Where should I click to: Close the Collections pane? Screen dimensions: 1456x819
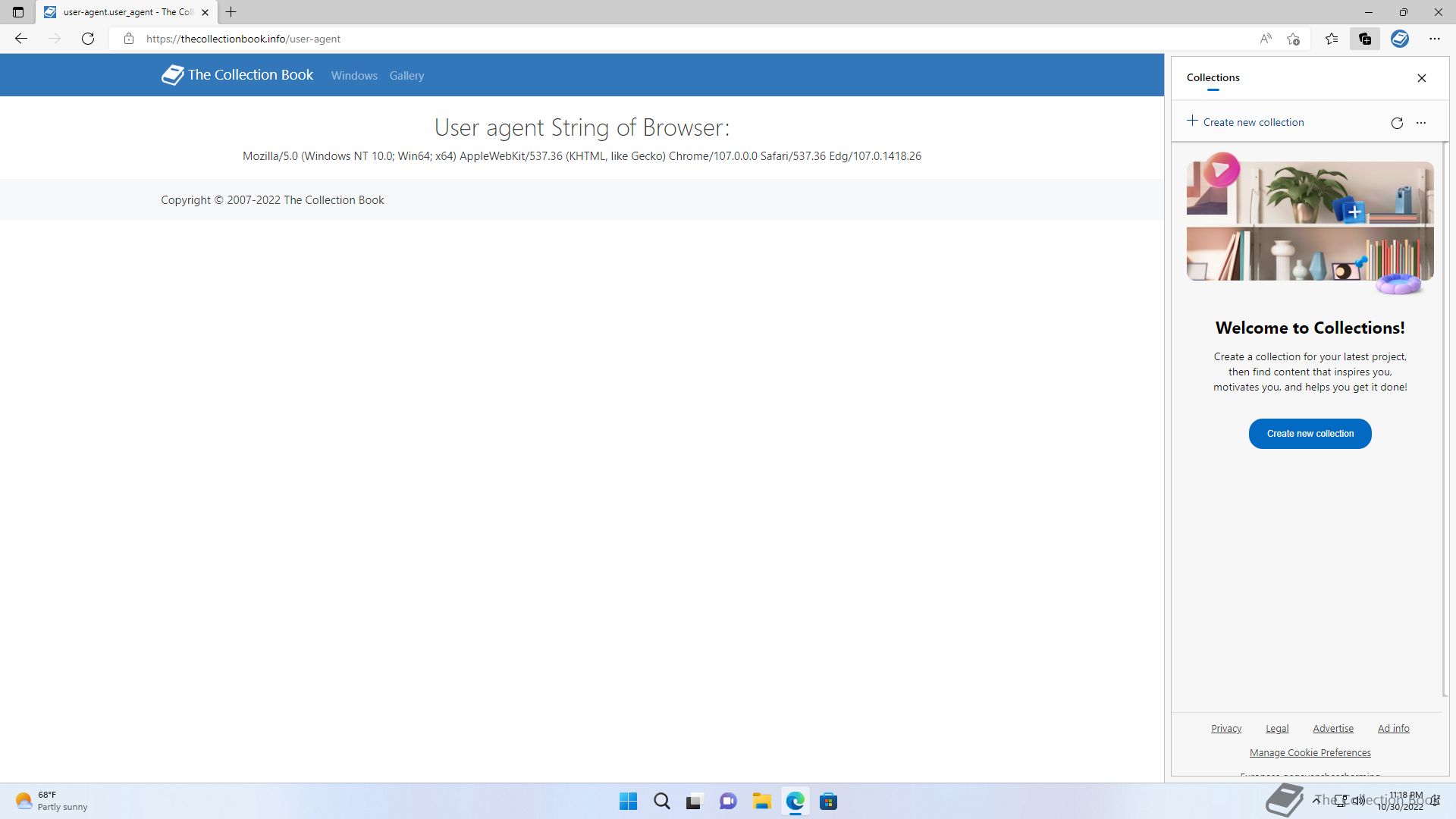1422,77
